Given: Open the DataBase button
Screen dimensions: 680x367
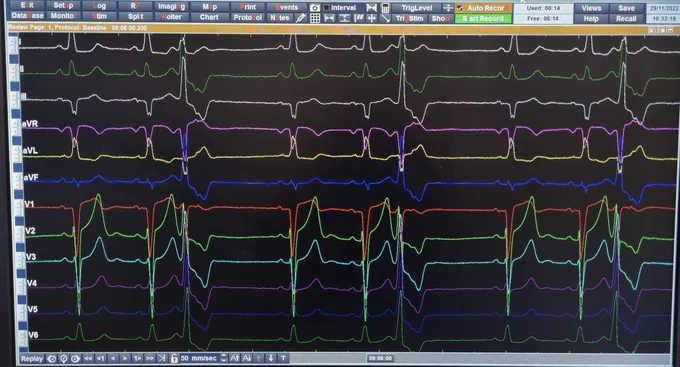Looking at the screenshot, I should click(27, 16).
